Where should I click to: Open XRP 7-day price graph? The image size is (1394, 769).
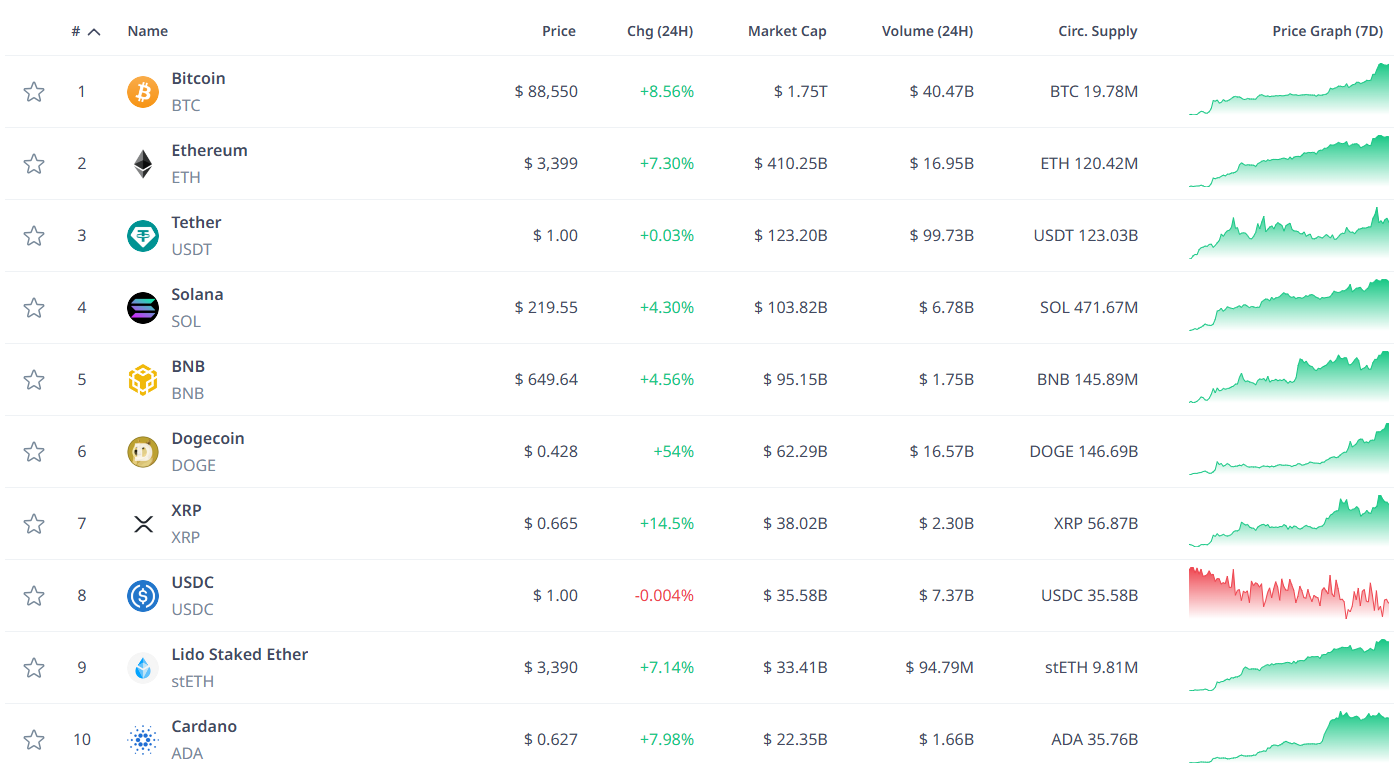(x=1288, y=523)
